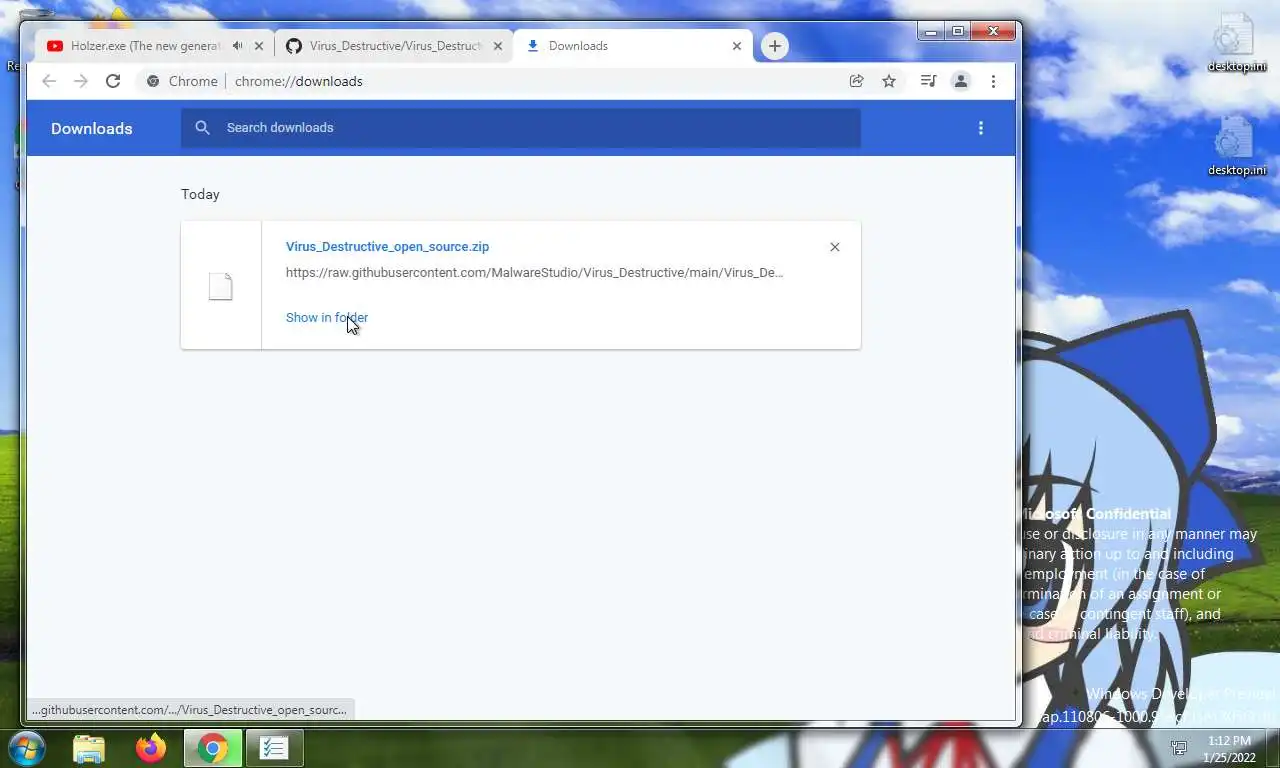Open a new tab with plus button

pos(774,46)
